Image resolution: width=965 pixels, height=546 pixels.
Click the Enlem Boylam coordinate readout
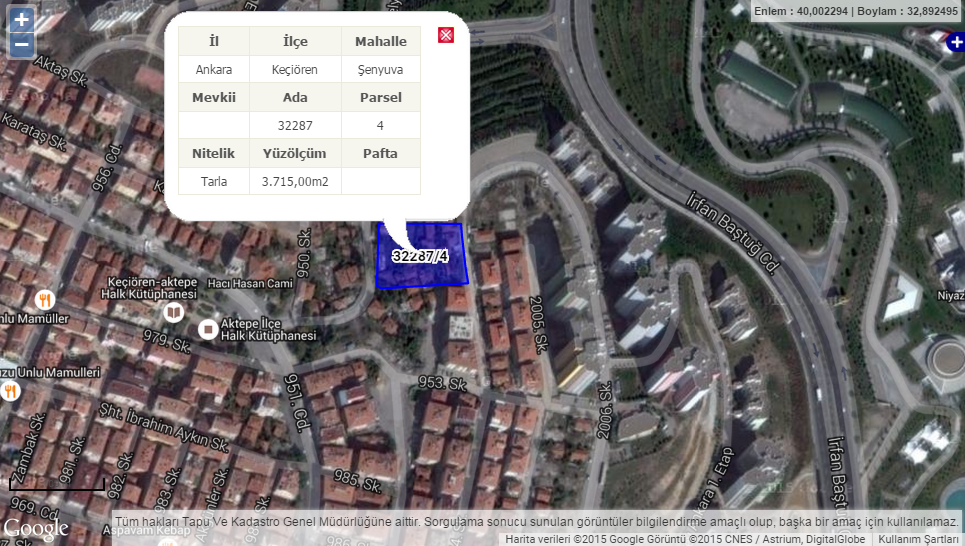855,11
